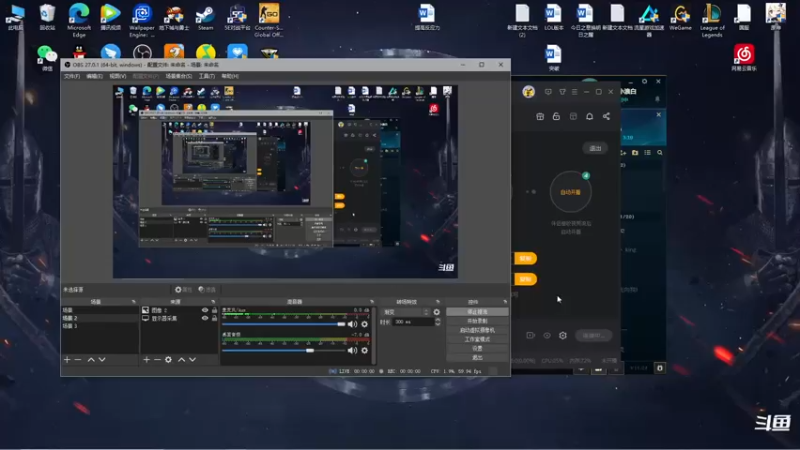Click 工作室模式 button in OBS
Viewport: 800px width, 450px height.
pos(477,339)
